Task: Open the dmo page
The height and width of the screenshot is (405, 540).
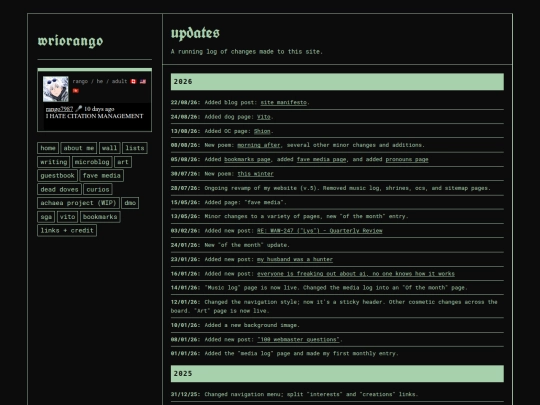Action: coord(130,203)
